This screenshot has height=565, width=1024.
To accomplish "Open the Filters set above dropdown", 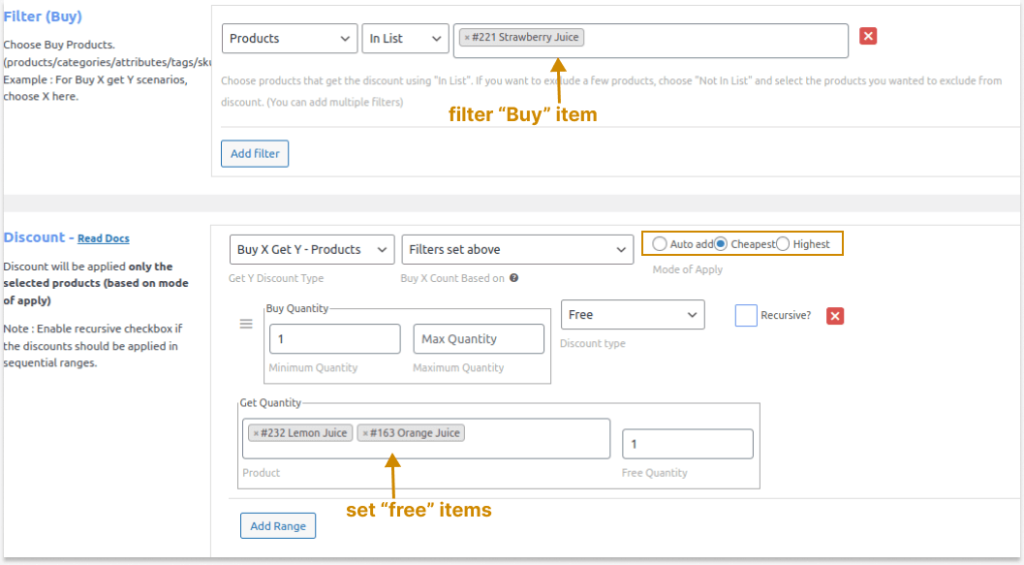I will [x=517, y=250].
